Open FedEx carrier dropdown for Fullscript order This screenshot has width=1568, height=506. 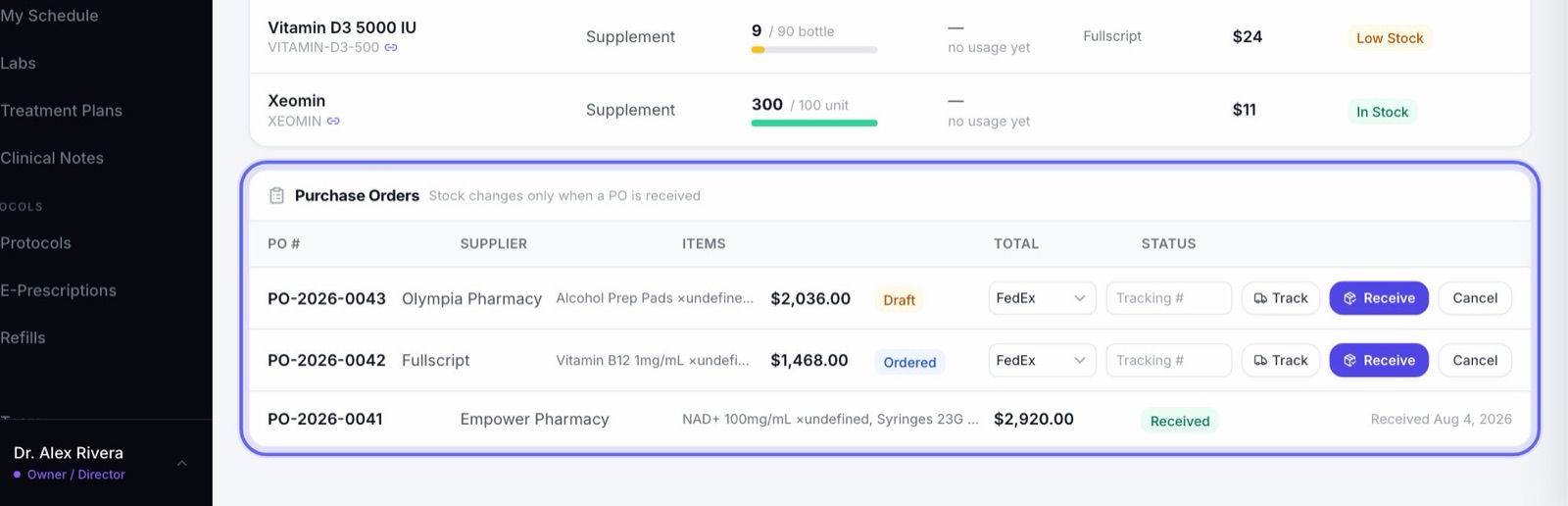[1042, 360]
